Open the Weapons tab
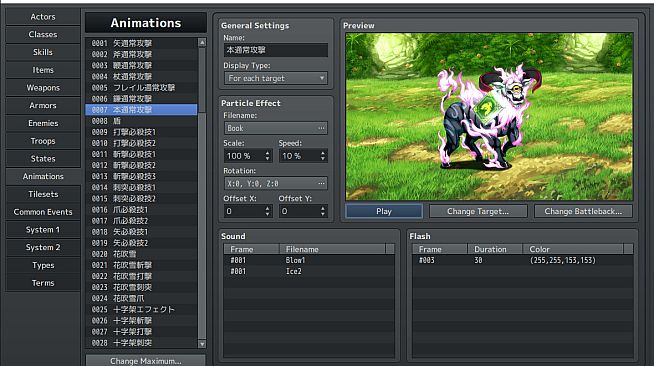The image size is (654, 366). coord(43,88)
